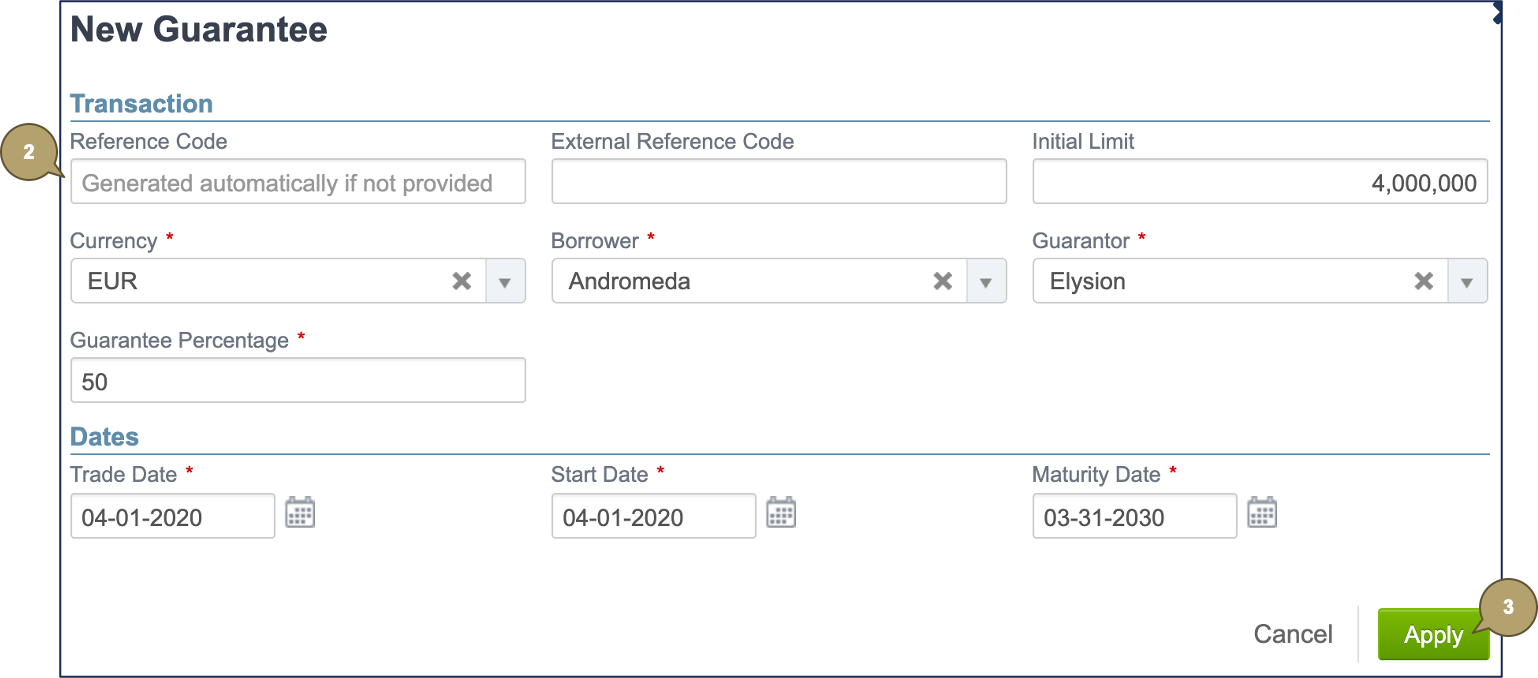Expand the Borrower dropdown arrow
Image resolution: width=1538 pixels, height=678 pixels.
pos(986,282)
